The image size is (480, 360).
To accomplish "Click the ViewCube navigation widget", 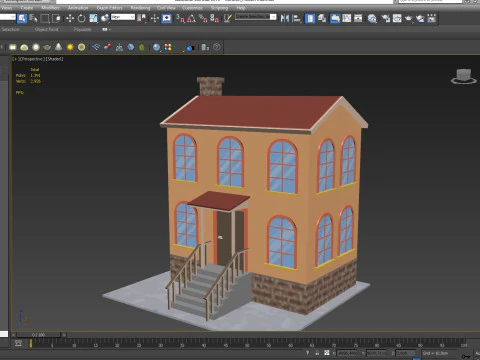I will tap(464, 77).
